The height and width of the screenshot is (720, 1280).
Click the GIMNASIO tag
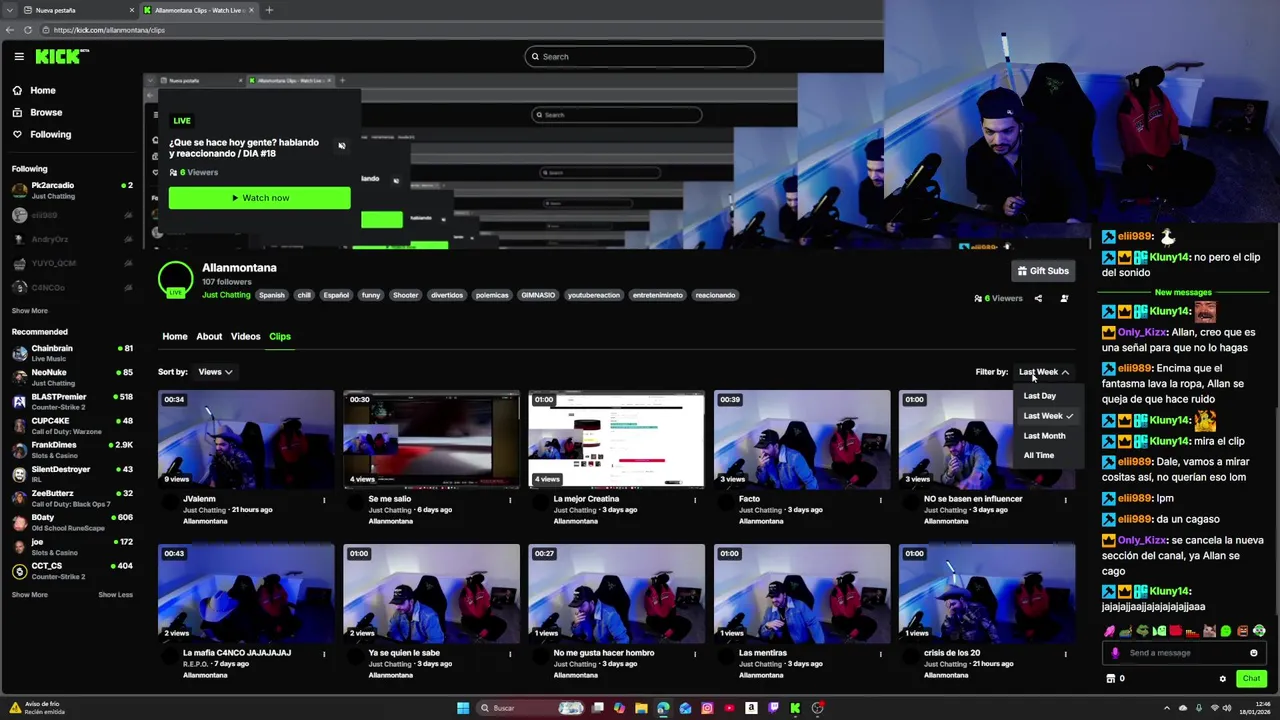pyautogui.click(x=538, y=295)
